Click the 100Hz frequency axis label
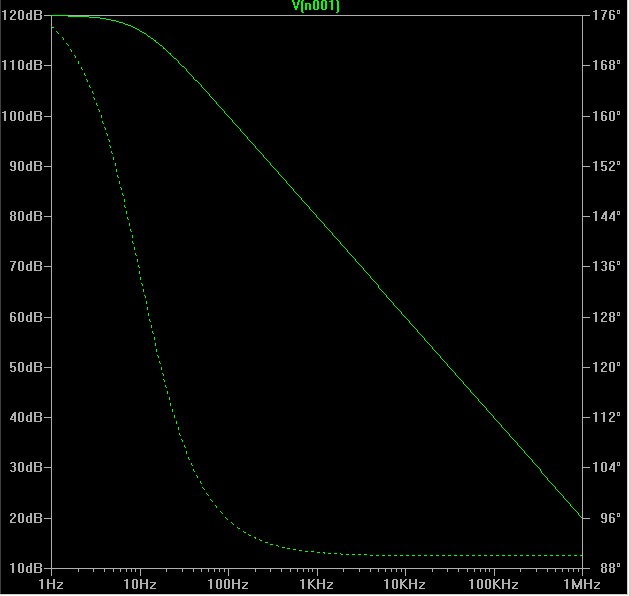 coord(228,583)
